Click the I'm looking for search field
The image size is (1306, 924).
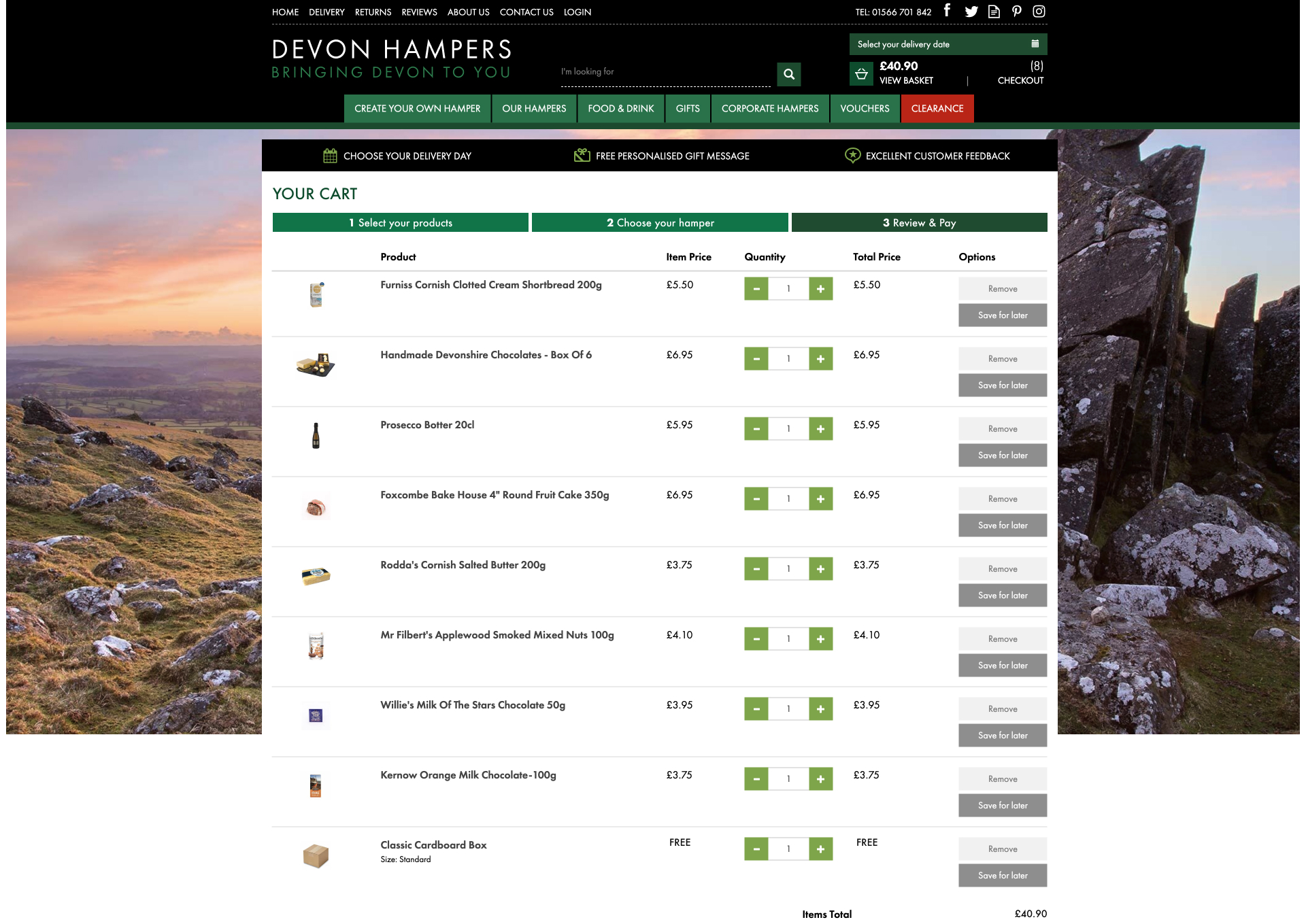(x=665, y=72)
